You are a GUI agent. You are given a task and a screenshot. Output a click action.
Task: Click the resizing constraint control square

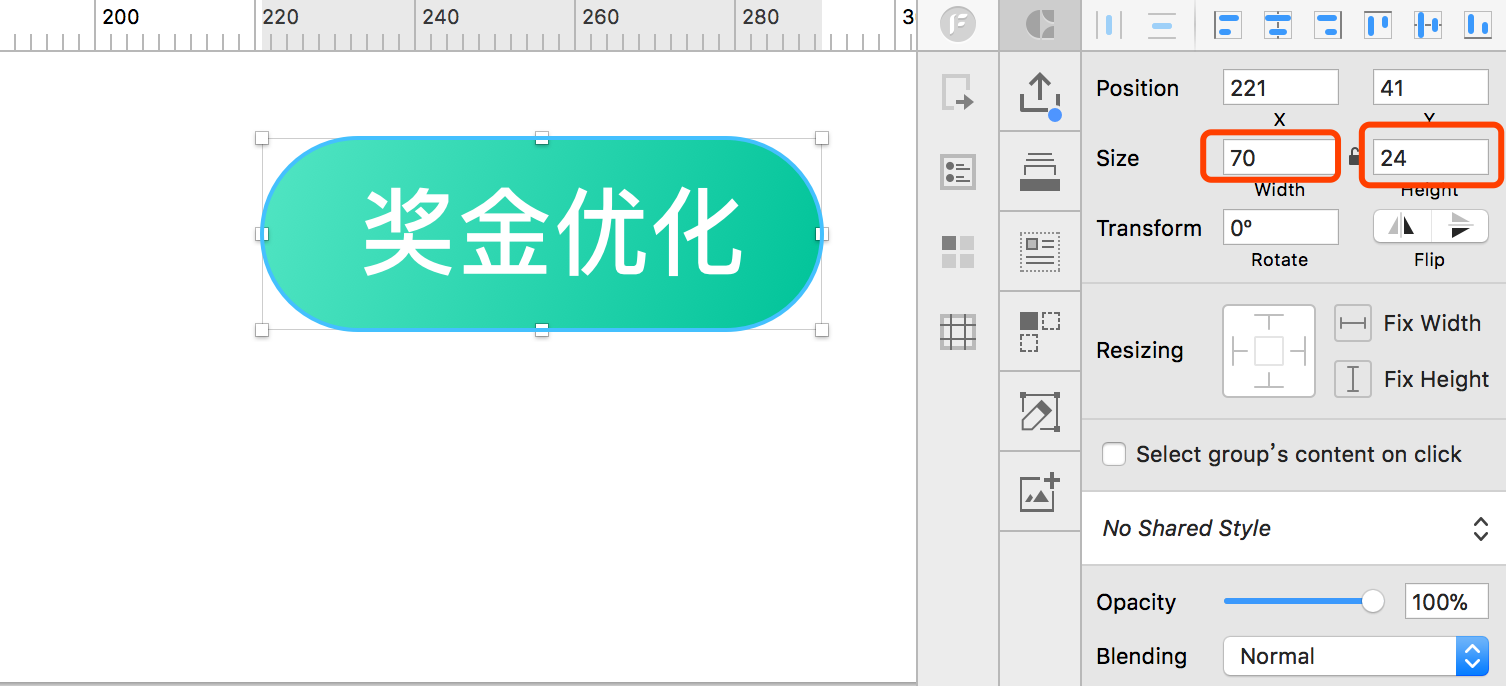(x=1268, y=351)
